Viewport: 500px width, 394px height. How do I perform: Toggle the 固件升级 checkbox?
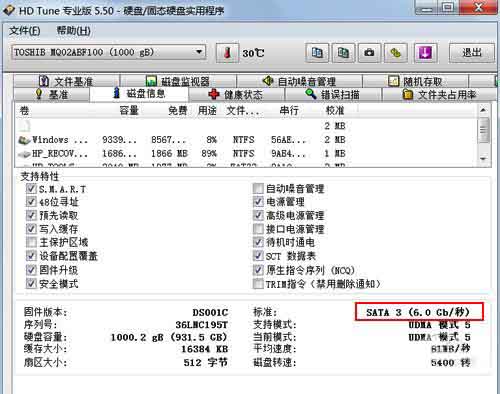click(x=31, y=270)
